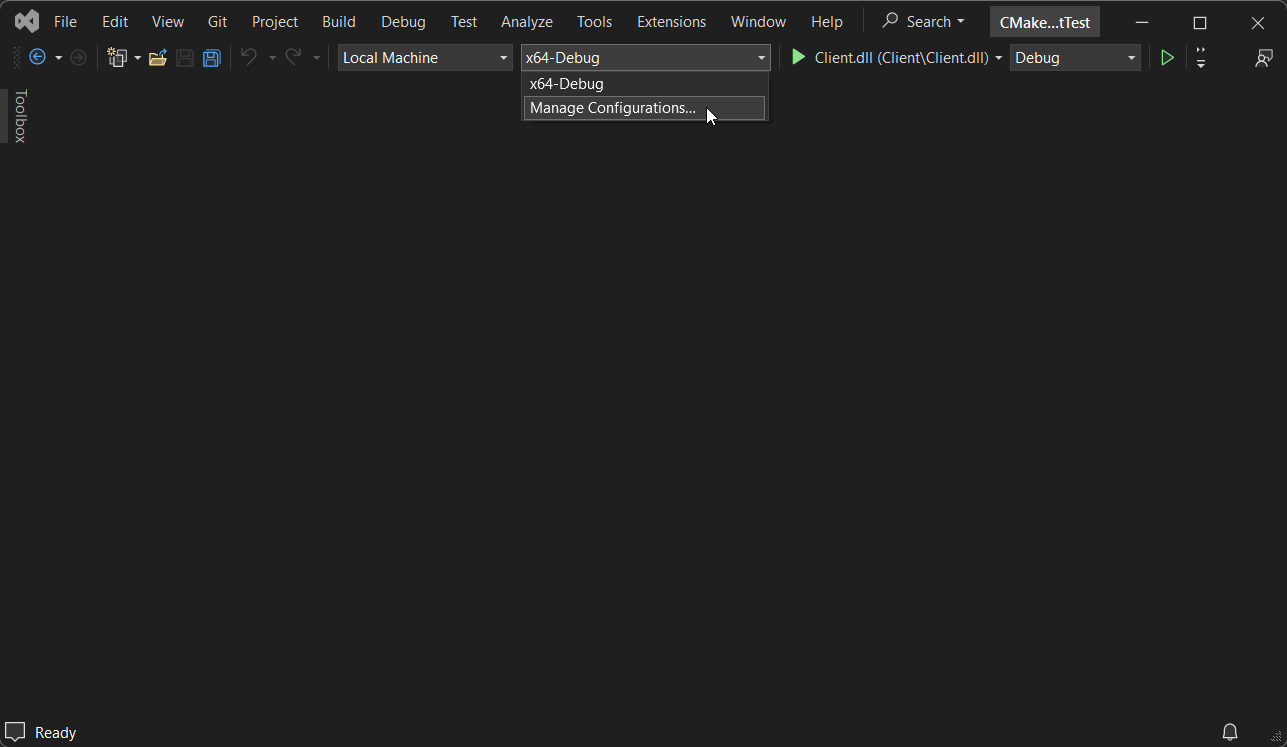
Task: Click the Open File folder icon
Action: pyautogui.click(x=158, y=58)
